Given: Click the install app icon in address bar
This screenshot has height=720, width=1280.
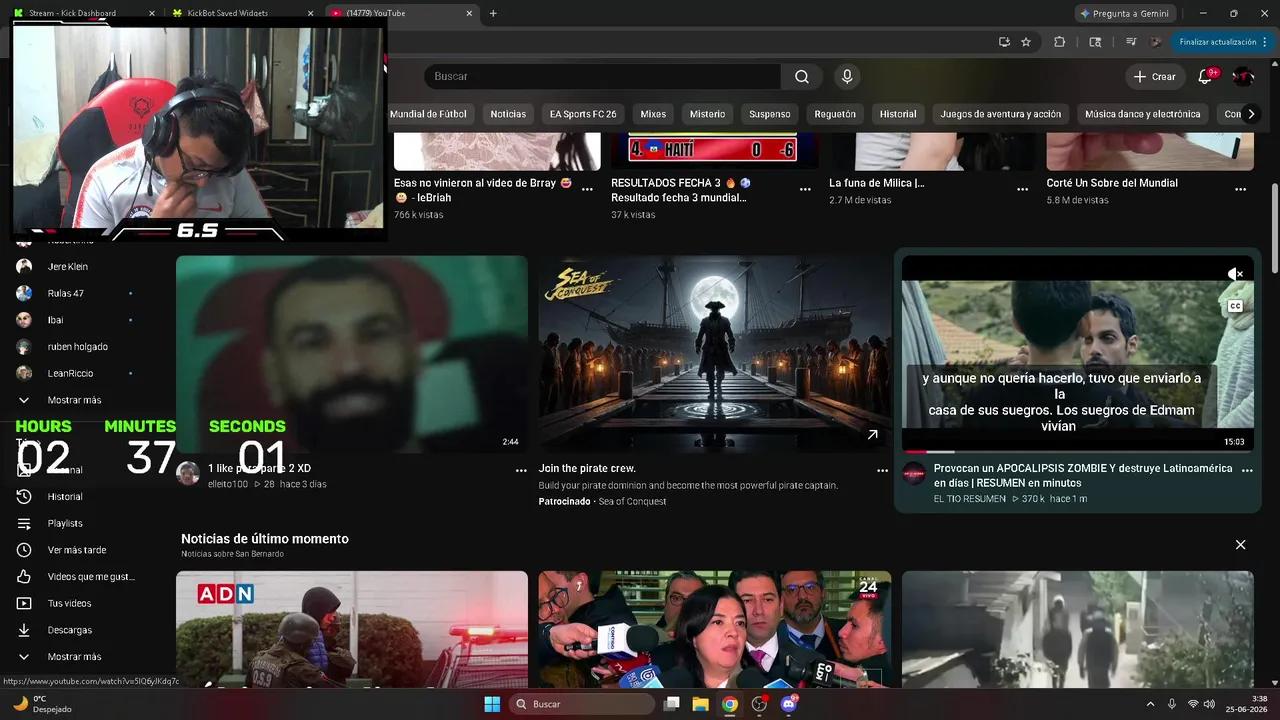Looking at the screenshot, I should (x=1004, y=42).
